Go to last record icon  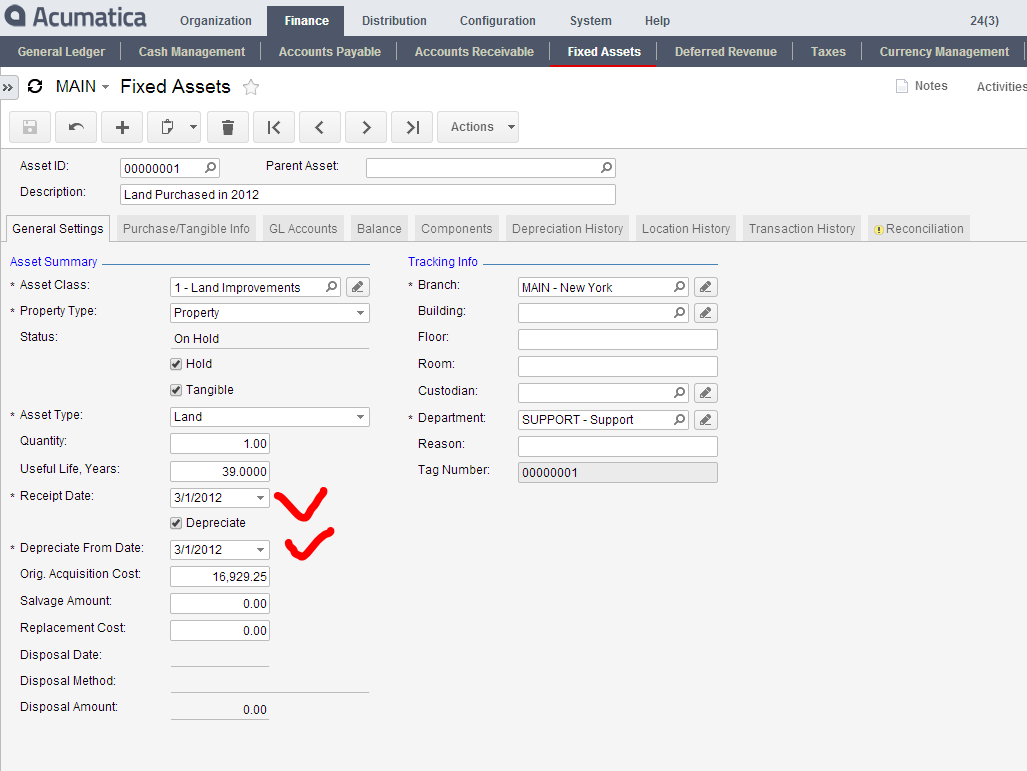(x=412, y=127)
